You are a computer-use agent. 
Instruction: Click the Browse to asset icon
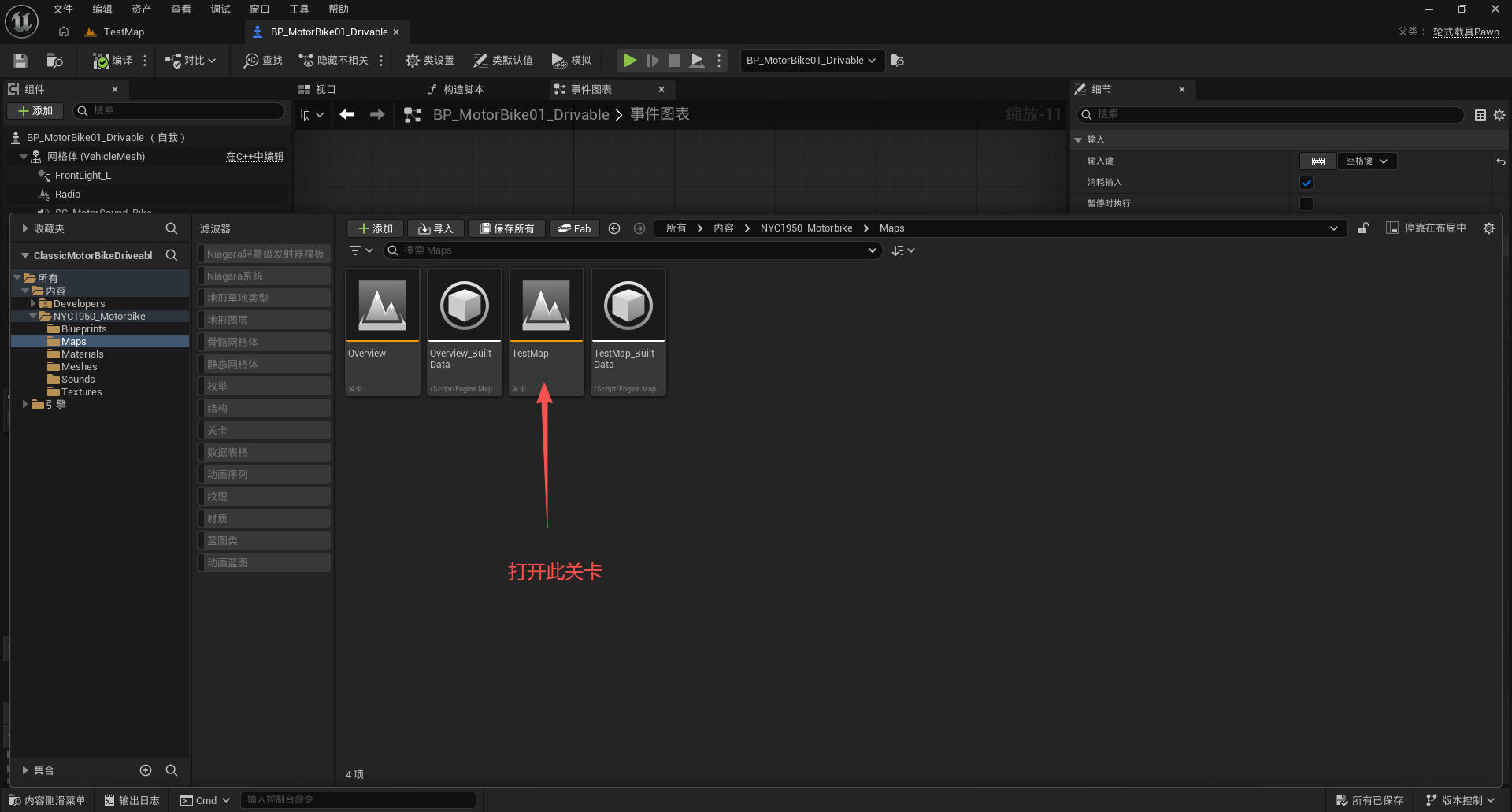(x=54, y=61)
